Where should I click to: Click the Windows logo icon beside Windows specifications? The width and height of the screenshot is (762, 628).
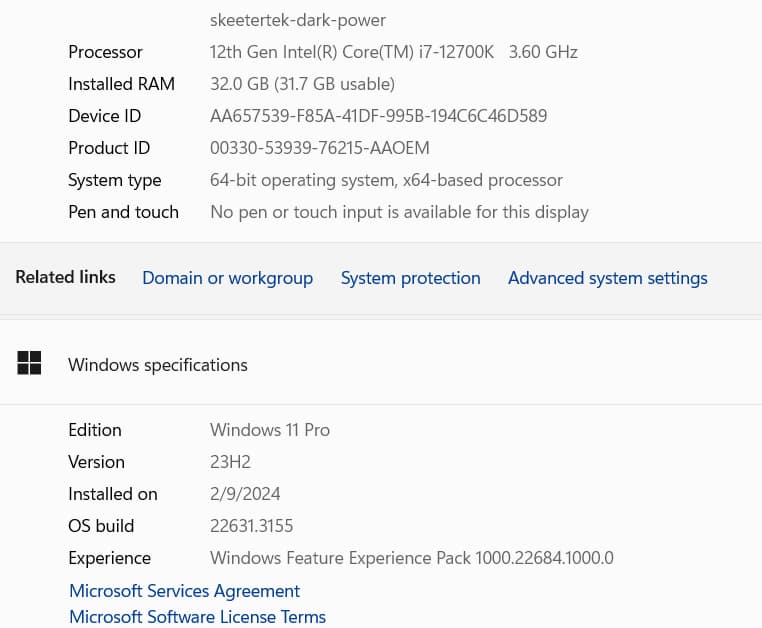[29, 363]
